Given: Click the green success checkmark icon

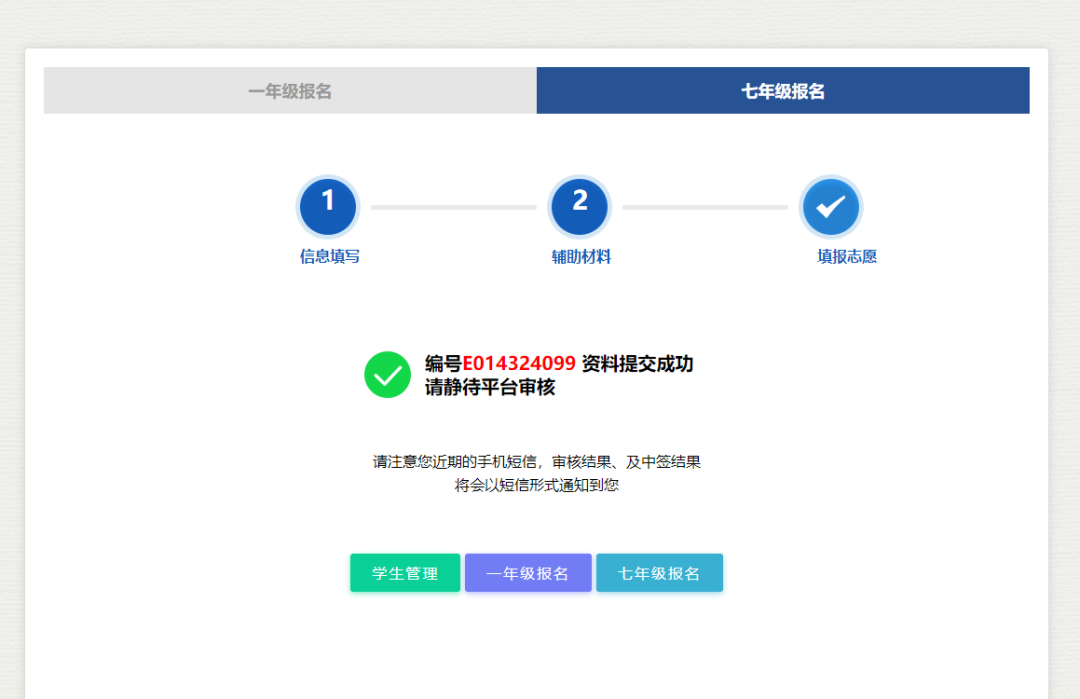Looking at the screenshot, I should [387, 375].
